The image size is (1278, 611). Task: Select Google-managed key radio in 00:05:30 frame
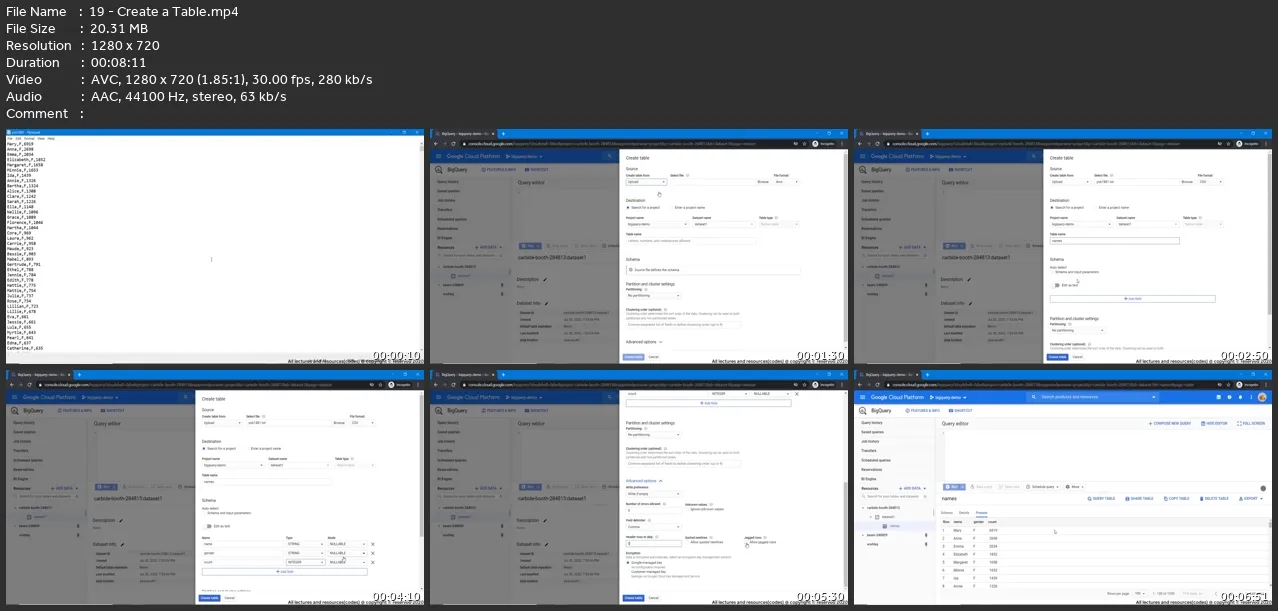628,563
